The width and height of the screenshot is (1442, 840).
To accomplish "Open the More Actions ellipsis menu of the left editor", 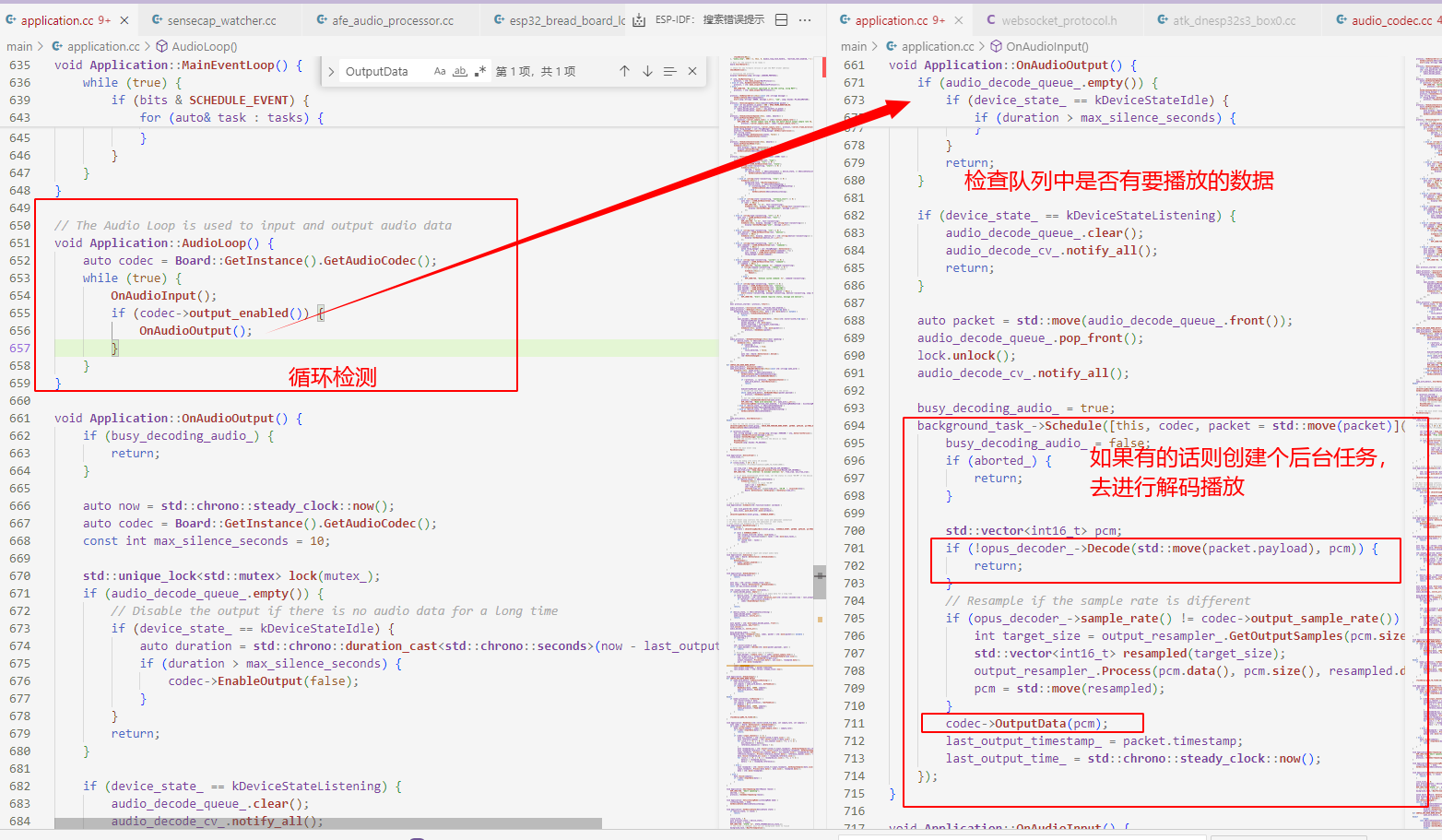I will tap(805, 19).
